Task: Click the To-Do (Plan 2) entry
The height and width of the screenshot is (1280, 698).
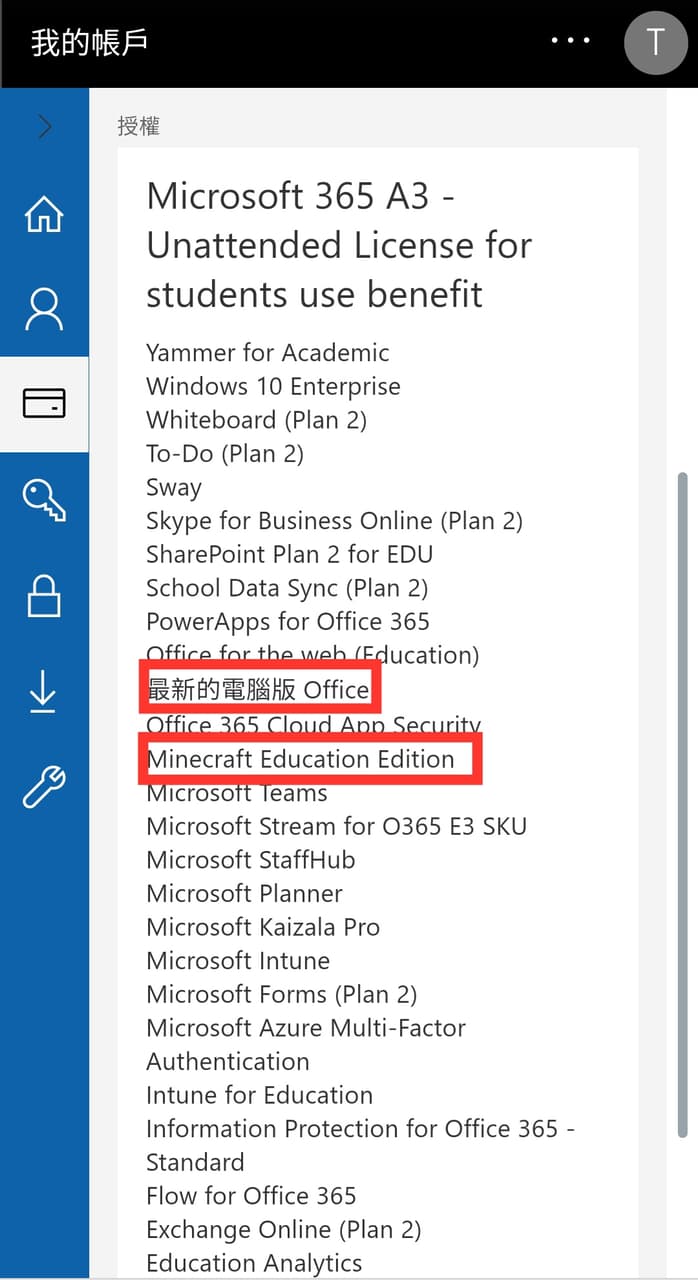Action: [225, 454]
